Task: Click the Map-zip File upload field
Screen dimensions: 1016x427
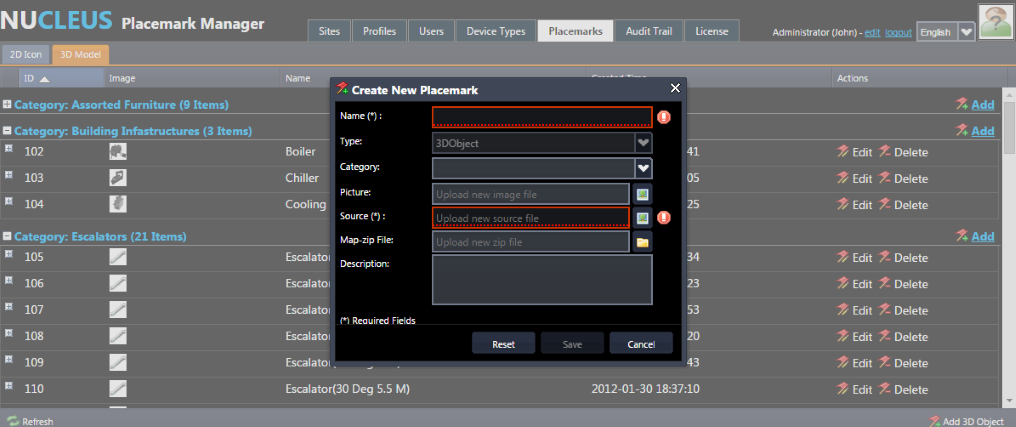Action: pyautogui.click(x=531, y=242)
